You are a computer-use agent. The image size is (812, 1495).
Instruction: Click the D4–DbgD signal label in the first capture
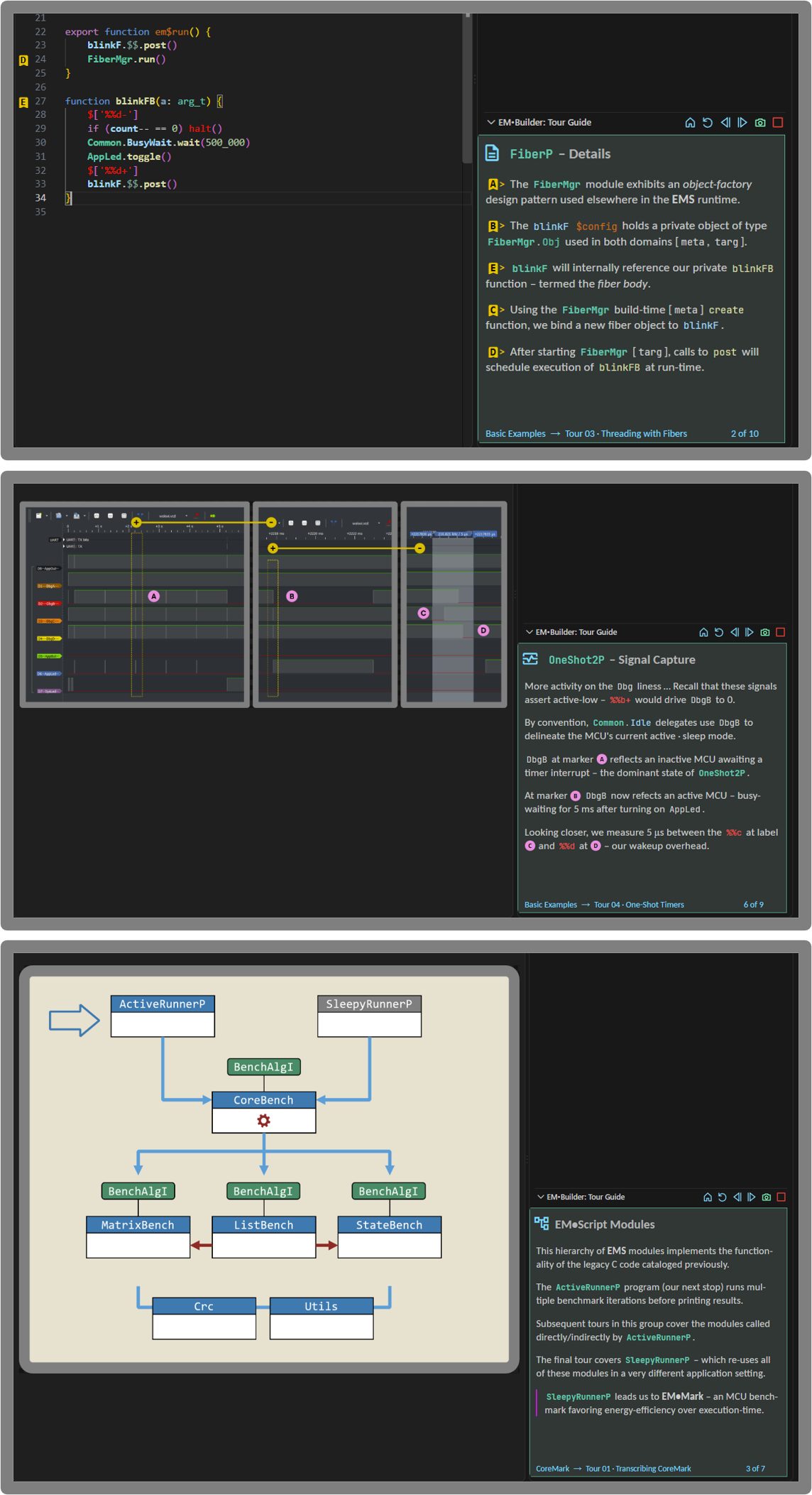pyautogui.click(x=48, y=638)
